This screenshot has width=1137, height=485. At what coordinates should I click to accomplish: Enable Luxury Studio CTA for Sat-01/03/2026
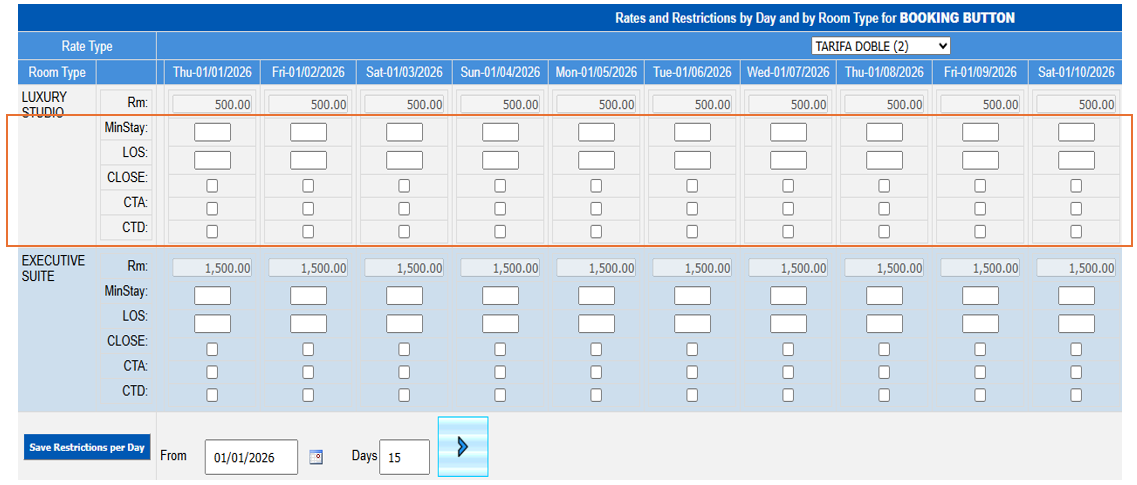(404, 209)
